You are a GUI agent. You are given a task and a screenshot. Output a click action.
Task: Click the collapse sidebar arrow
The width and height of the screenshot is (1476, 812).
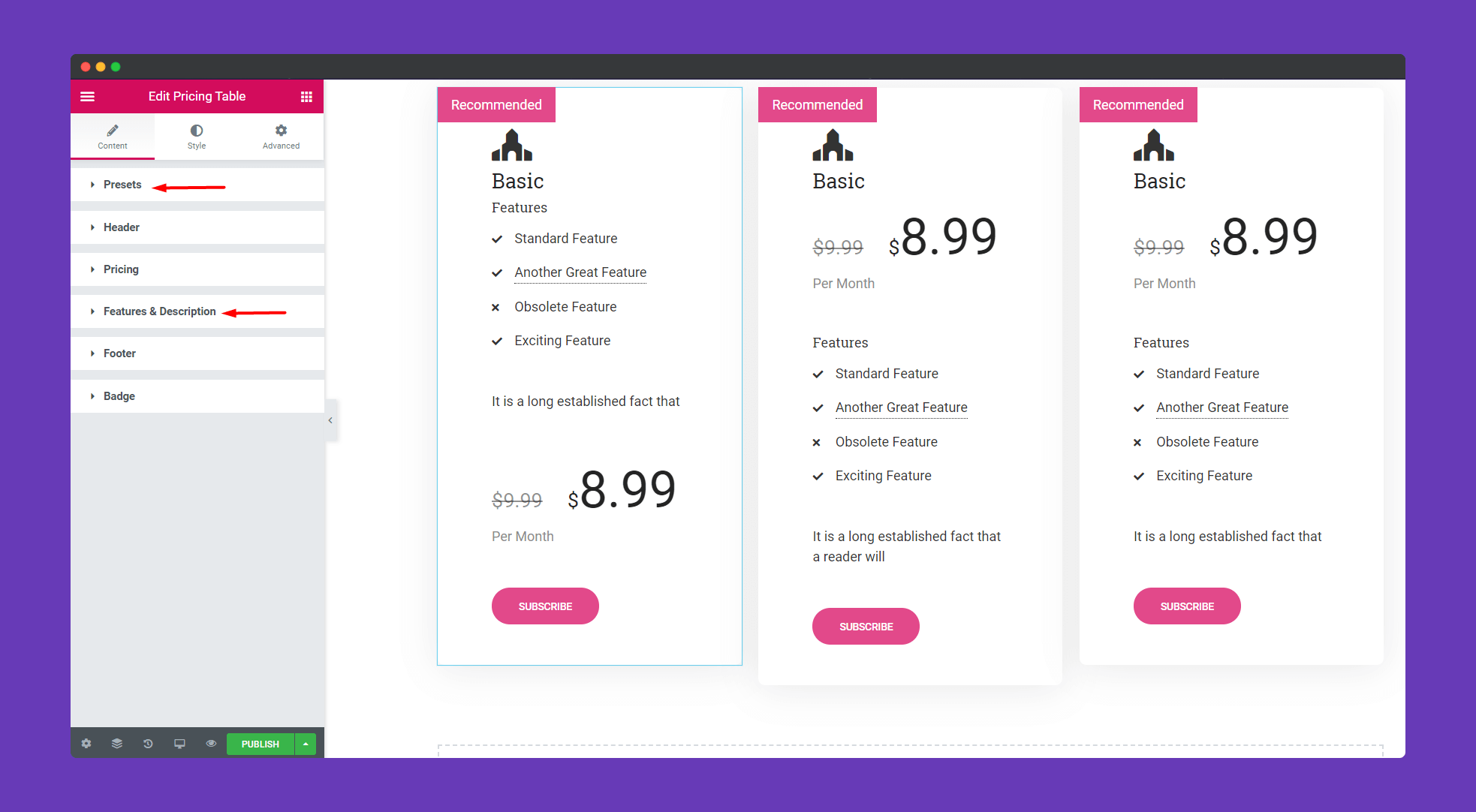click(x=330, y=421)
